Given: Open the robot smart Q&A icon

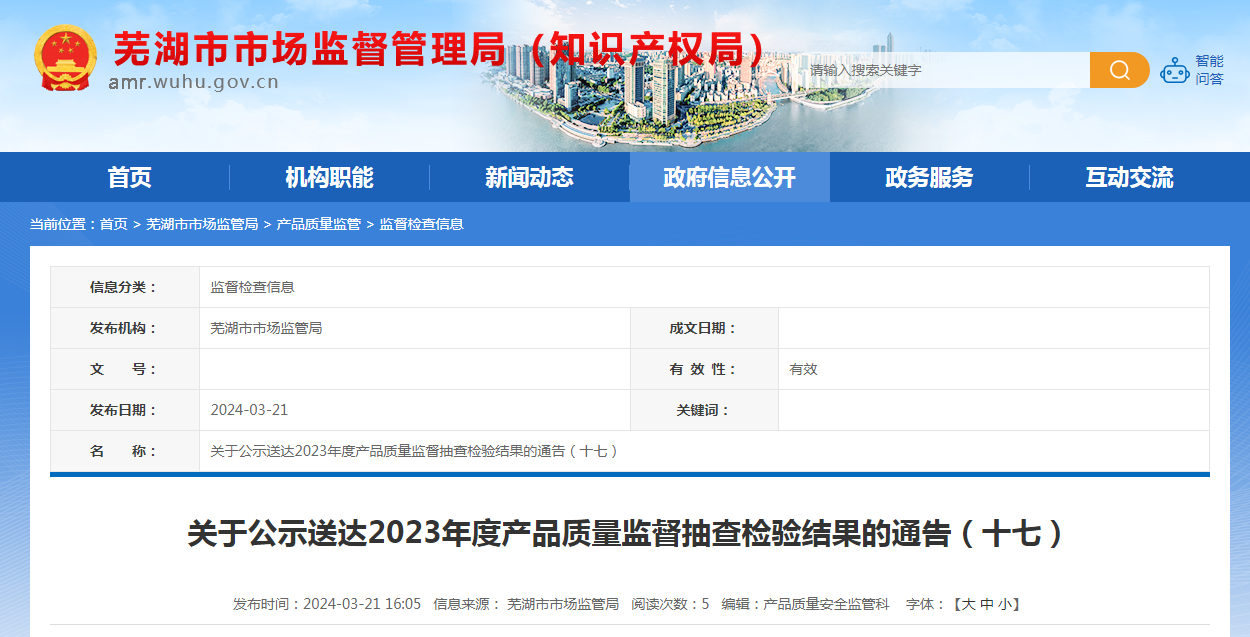Looking at the screenshot, I should tap(1175, 70).
